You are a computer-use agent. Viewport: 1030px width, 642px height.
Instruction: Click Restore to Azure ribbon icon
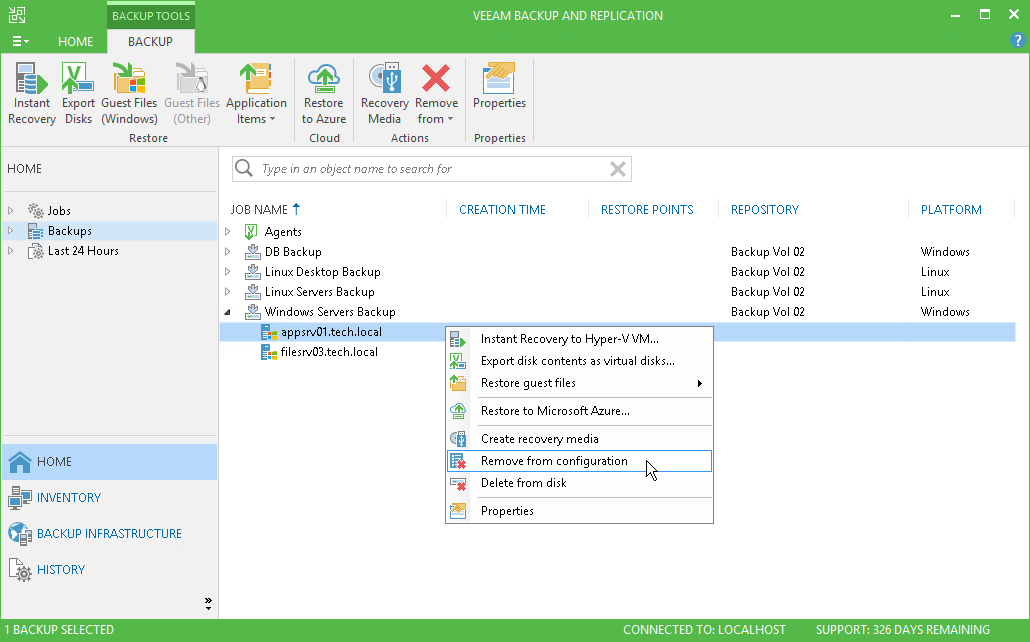point(324,93)
